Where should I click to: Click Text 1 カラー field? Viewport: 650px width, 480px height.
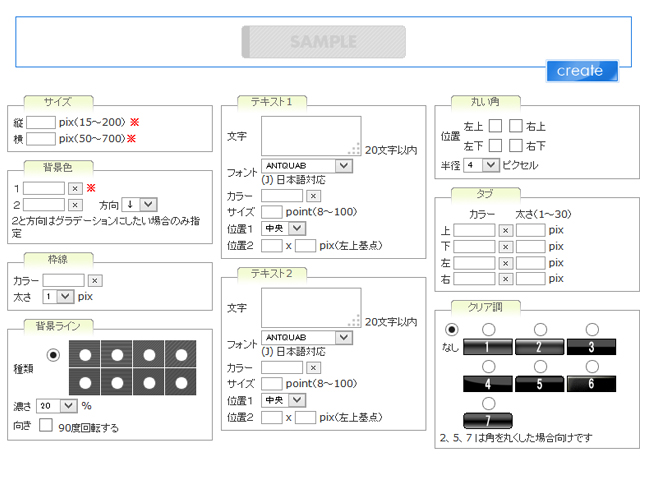[x=282, y=196]
